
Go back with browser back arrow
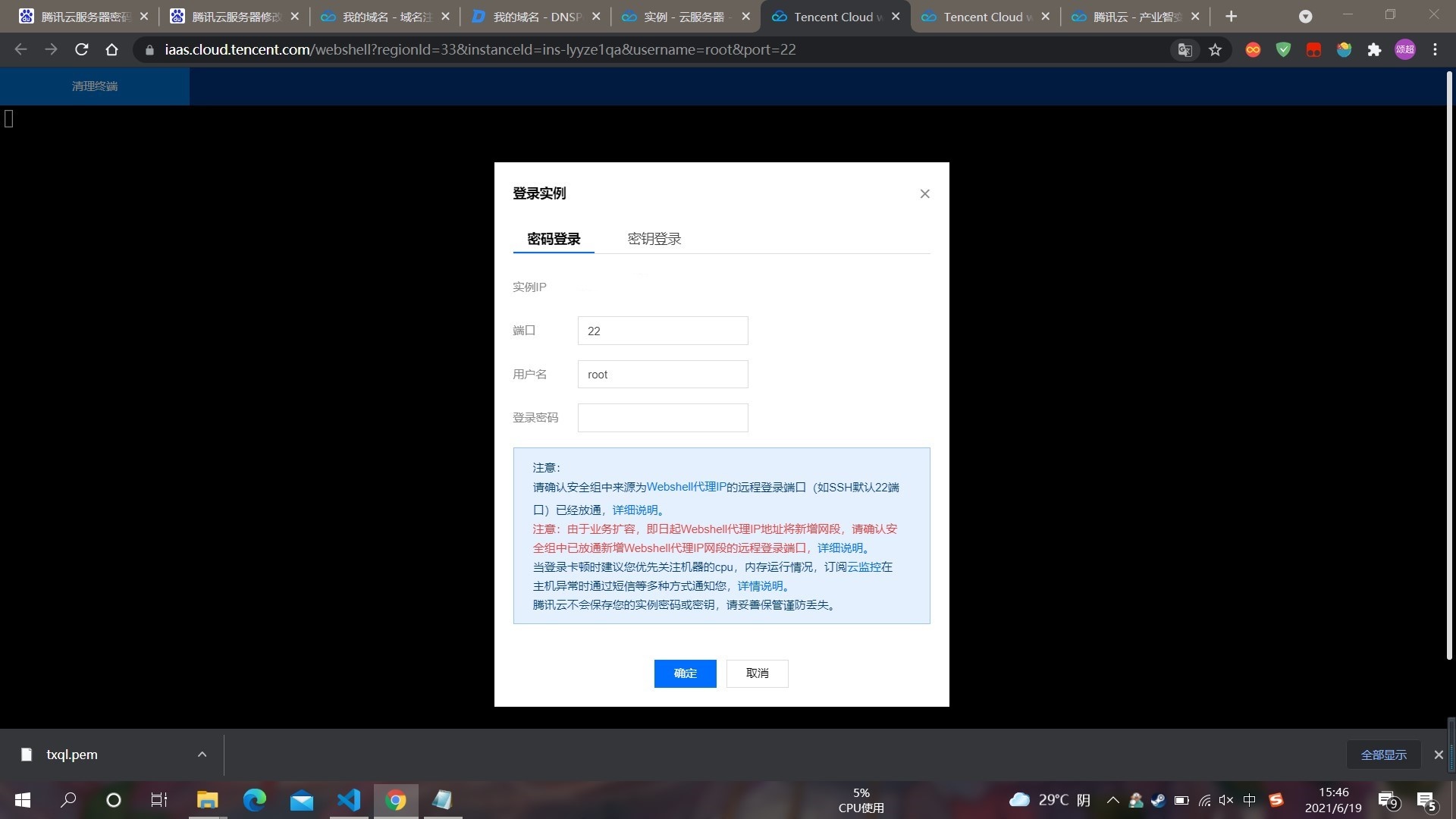pos(20,49)
